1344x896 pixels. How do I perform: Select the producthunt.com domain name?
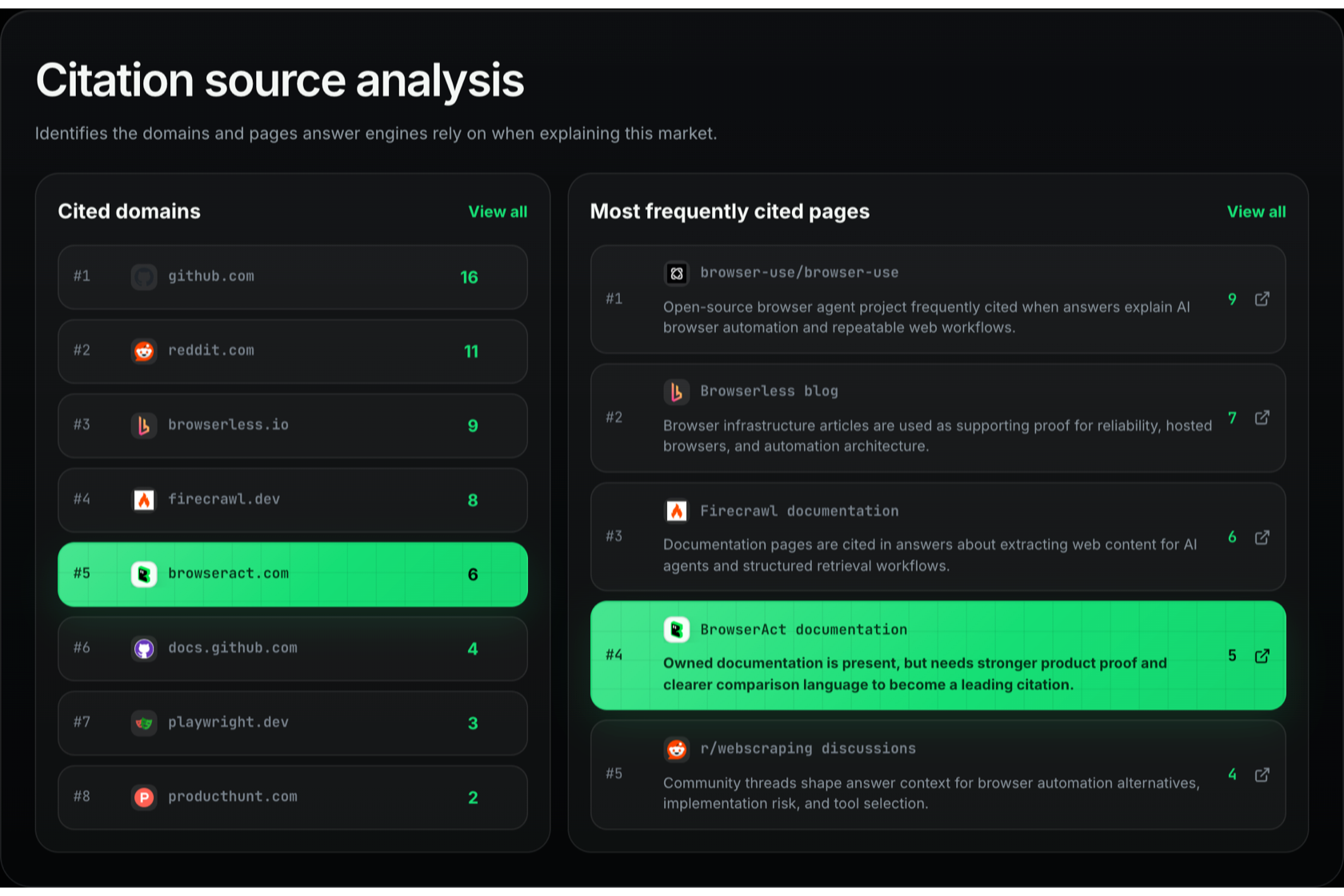click(233, 797)
